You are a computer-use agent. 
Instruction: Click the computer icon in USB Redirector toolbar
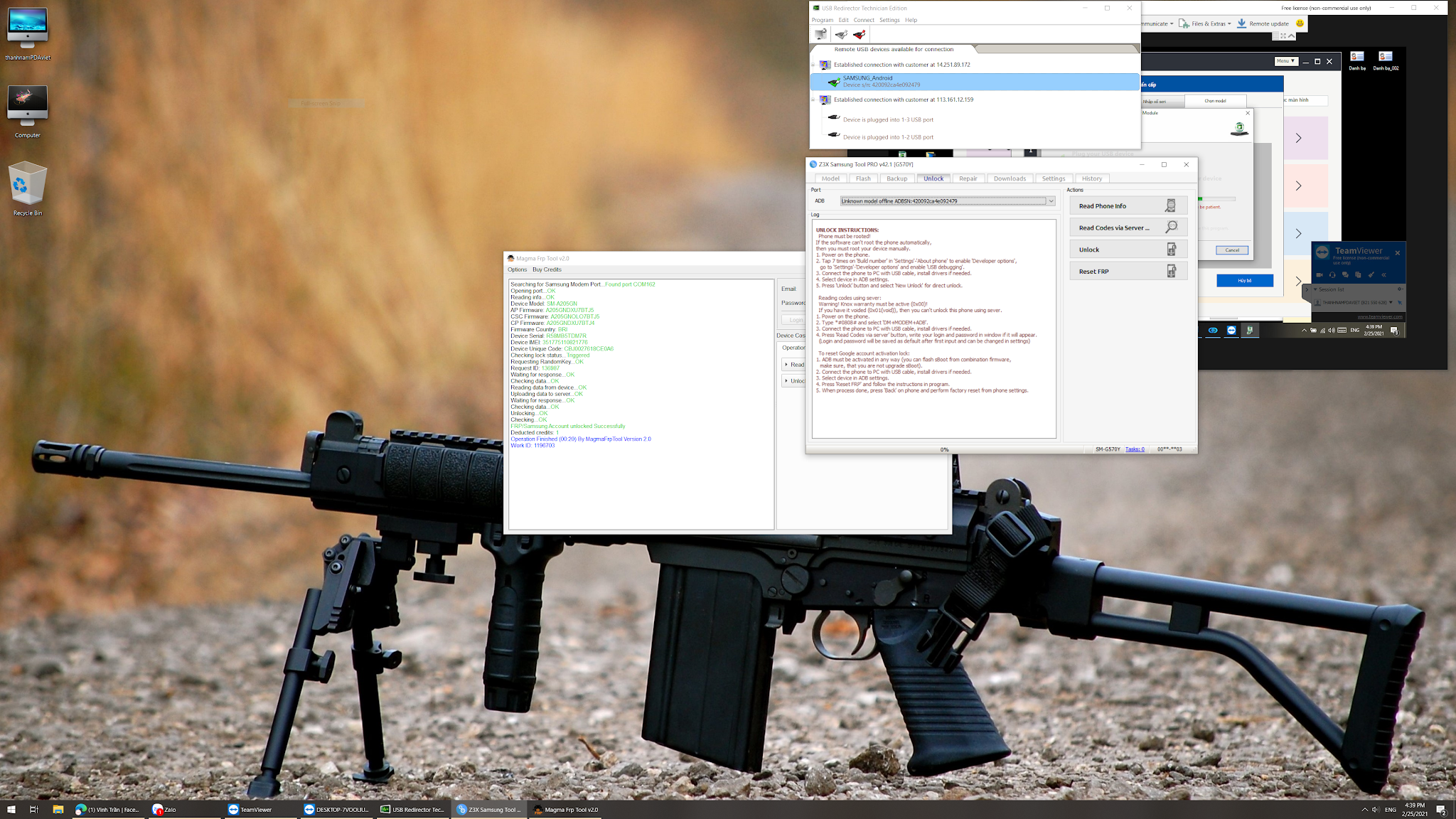pos(821,34)
